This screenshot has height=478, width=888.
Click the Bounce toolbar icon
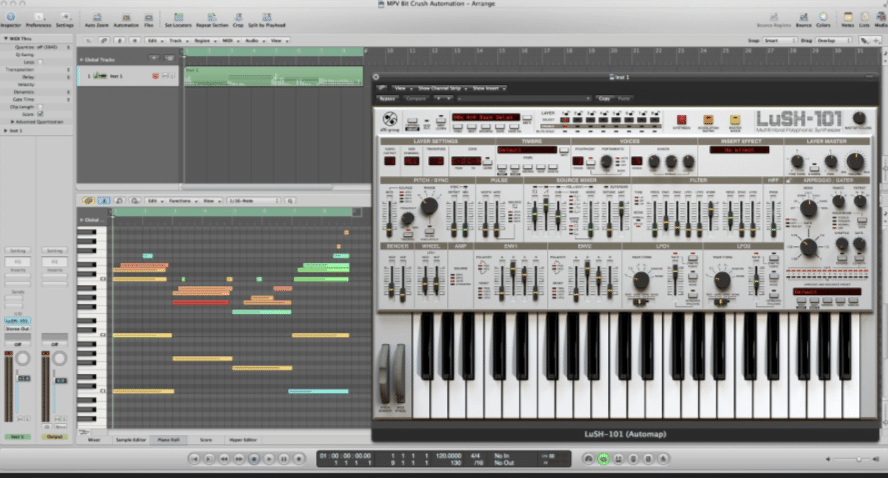click(803, 19)
